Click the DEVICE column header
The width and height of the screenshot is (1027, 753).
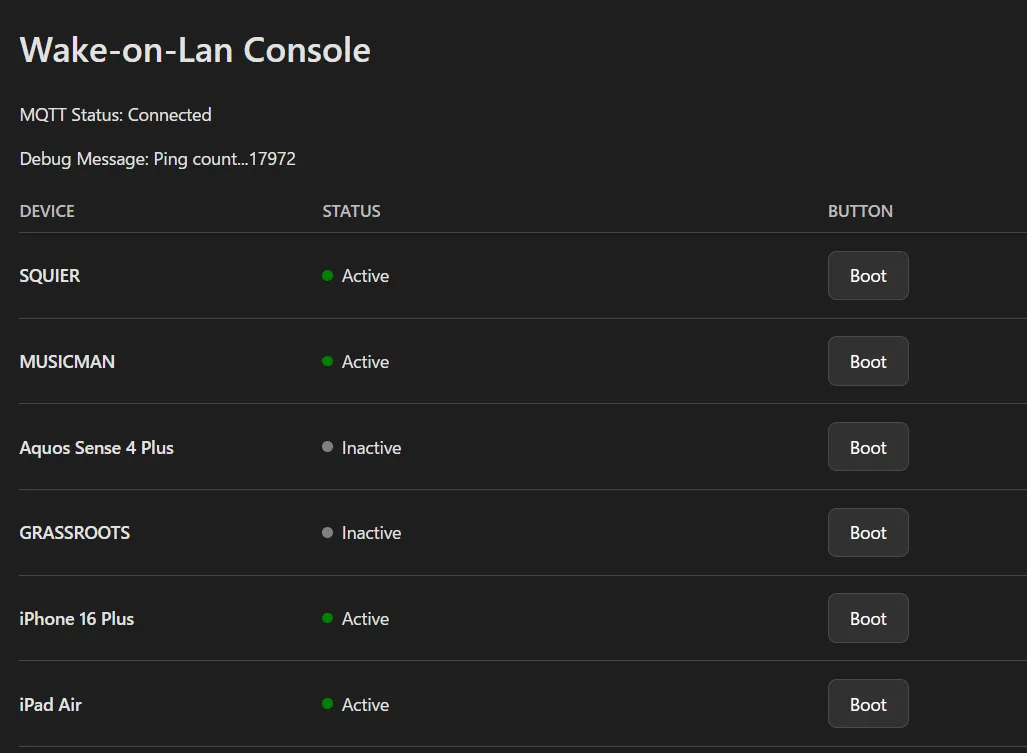pos(47,211)
